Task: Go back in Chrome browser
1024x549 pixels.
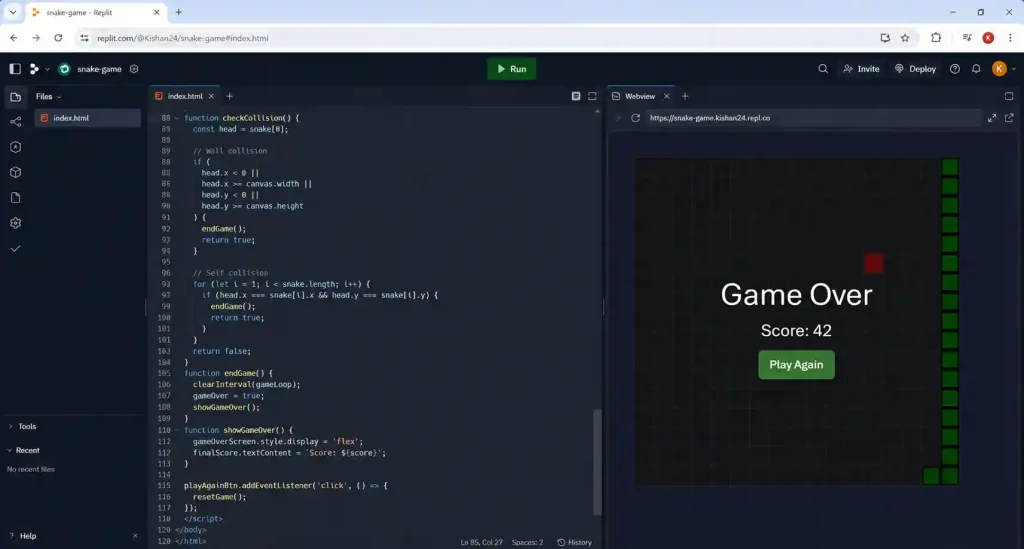Action: [x=14, y=38]
